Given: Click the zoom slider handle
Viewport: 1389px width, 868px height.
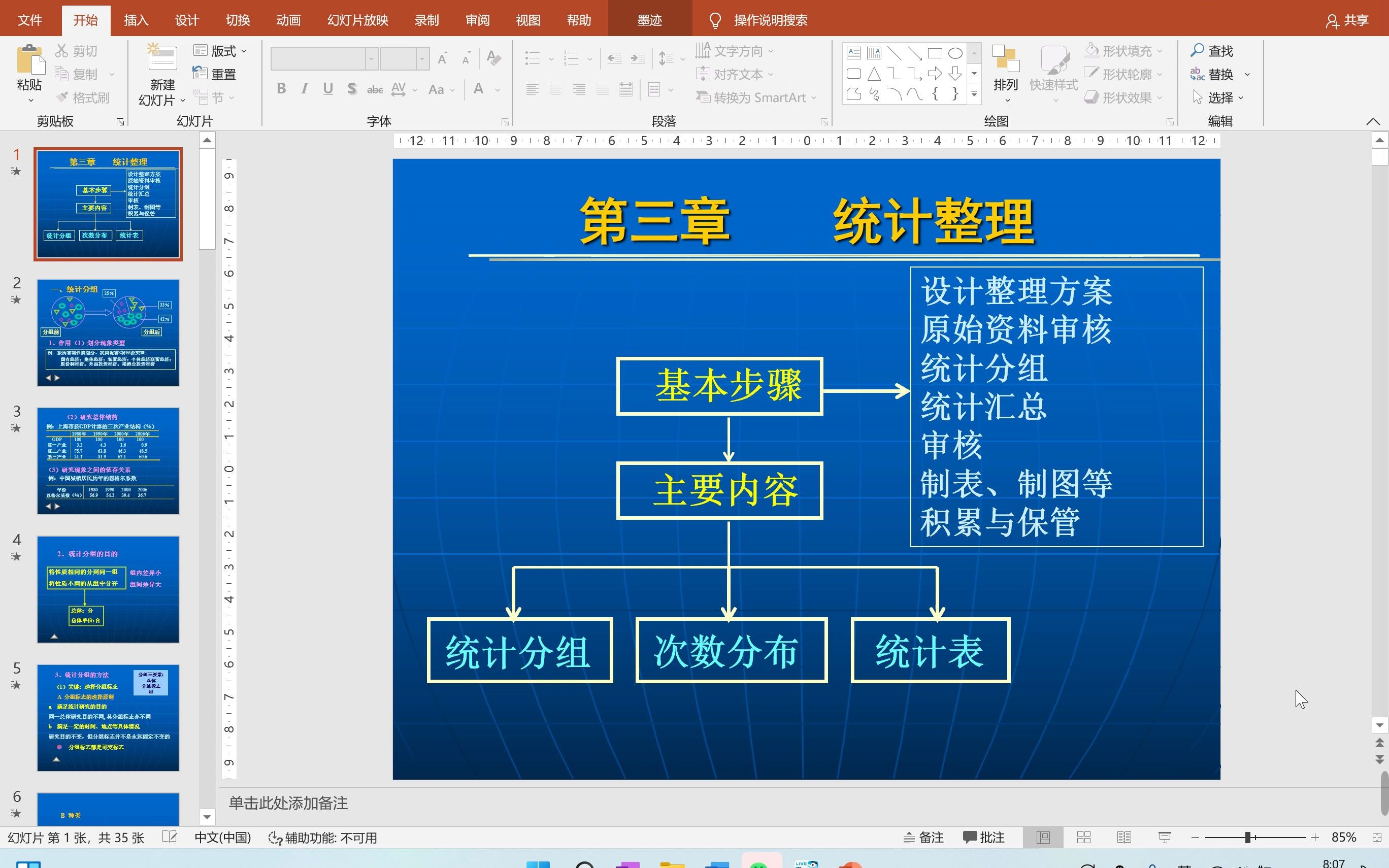Looking at the screenshot, I should pyautogui.click(x=1247, y=838).
